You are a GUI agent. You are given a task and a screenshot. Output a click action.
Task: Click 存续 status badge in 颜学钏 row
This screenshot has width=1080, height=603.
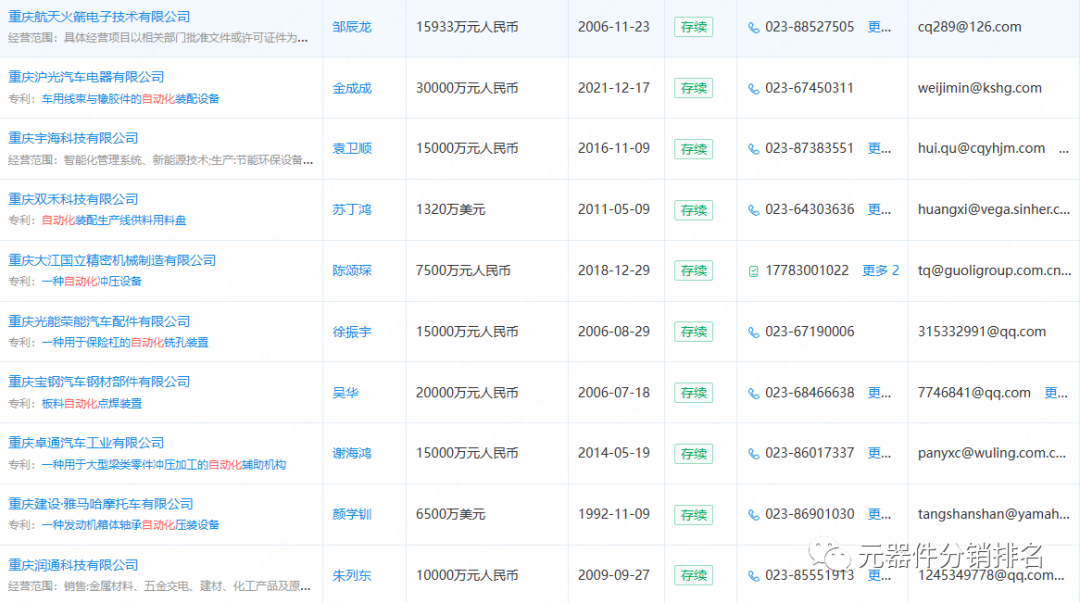pyautogui.click(x=694, y=515)
